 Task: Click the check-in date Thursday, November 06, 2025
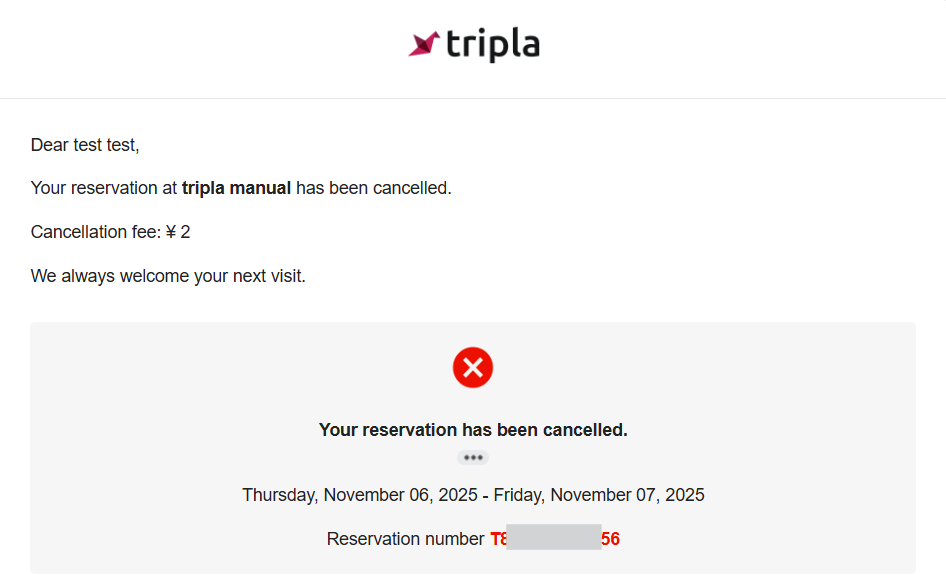[360, 495]
